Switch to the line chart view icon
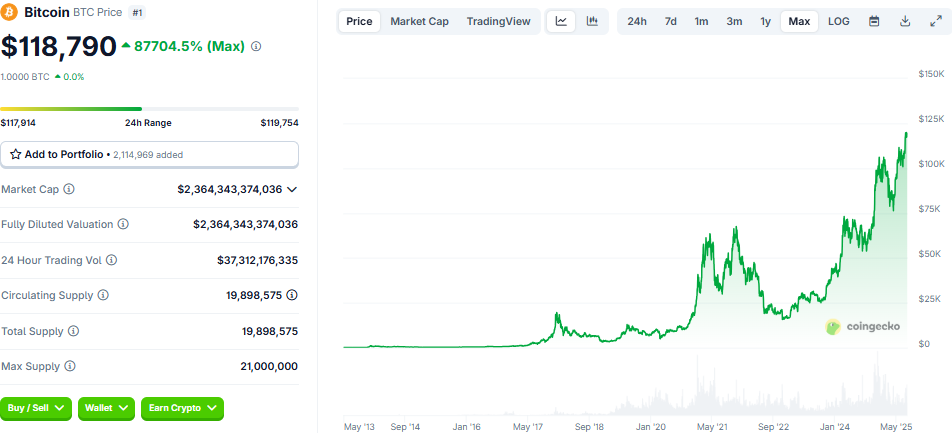Image resolution: width=952 pixels, height=433 pixels. tap(562, 21)
